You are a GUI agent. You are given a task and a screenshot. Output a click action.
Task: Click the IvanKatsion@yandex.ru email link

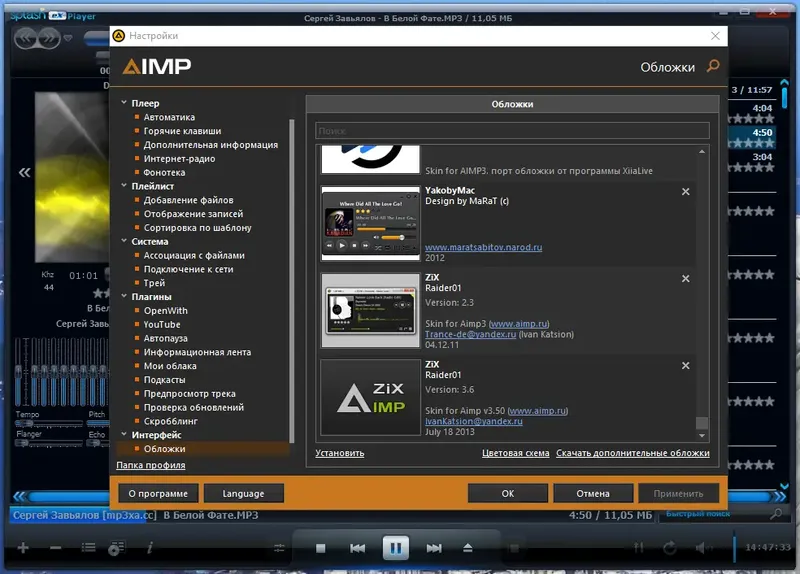(473, 421)
